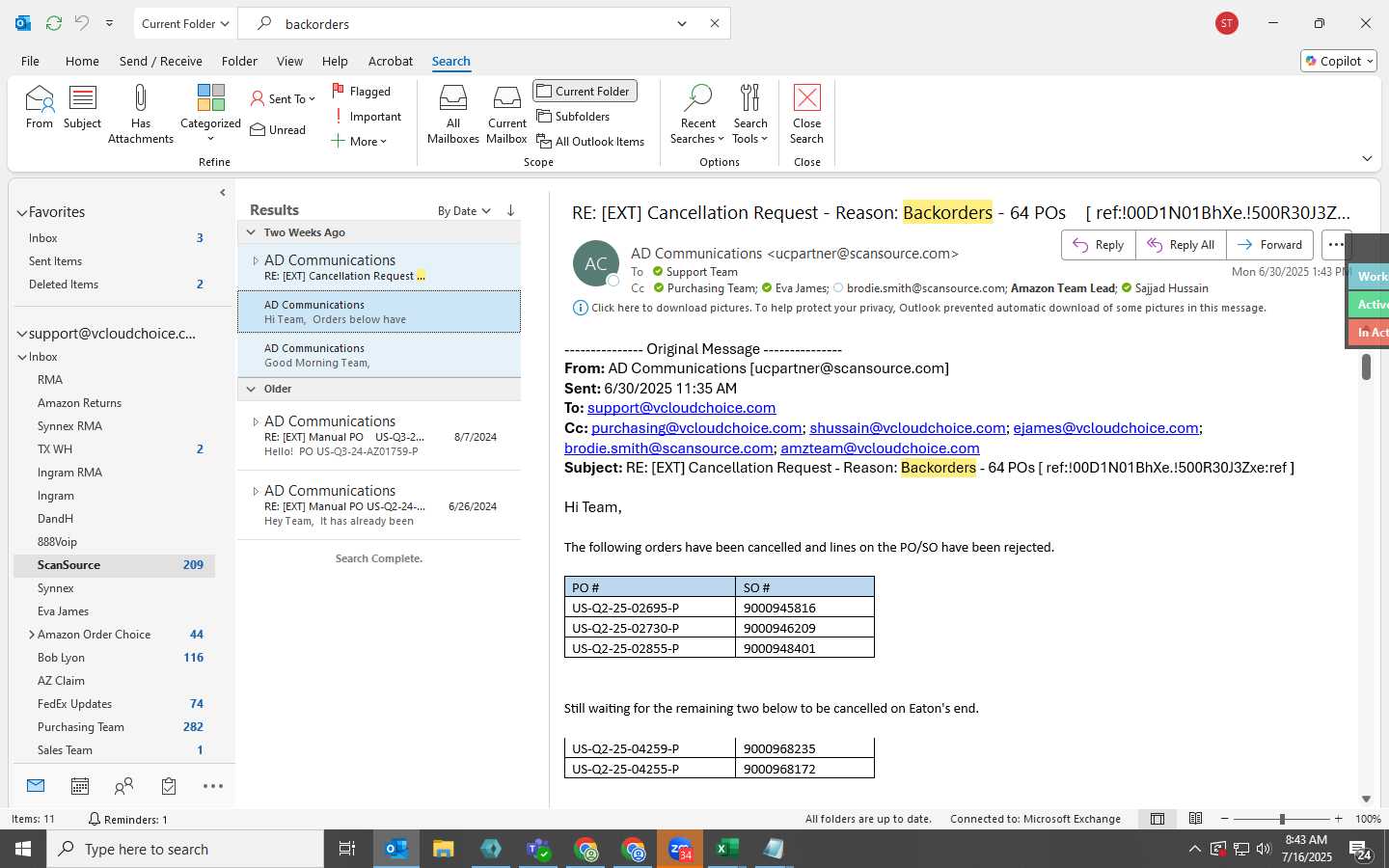Image resolution: width=1389 pixels, height=868 pixels.
Task: Open File Explorer from taskbar
Action: 443,849
